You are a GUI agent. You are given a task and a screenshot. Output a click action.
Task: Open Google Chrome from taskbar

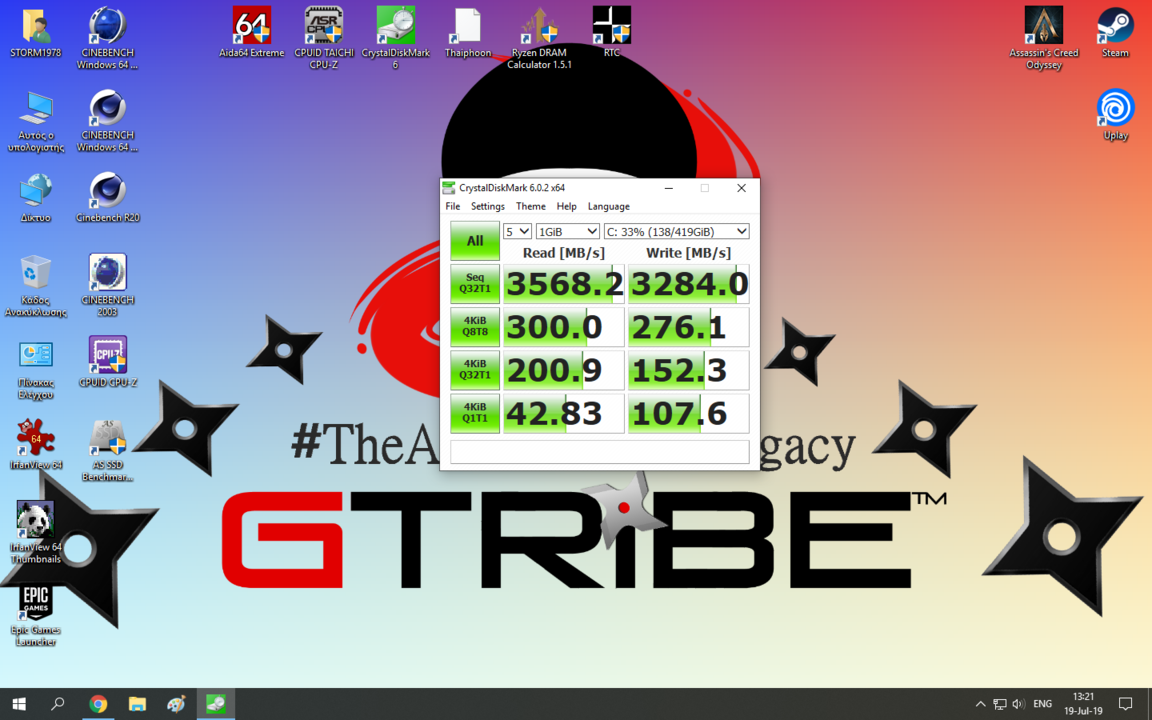[x=98, y=704]
